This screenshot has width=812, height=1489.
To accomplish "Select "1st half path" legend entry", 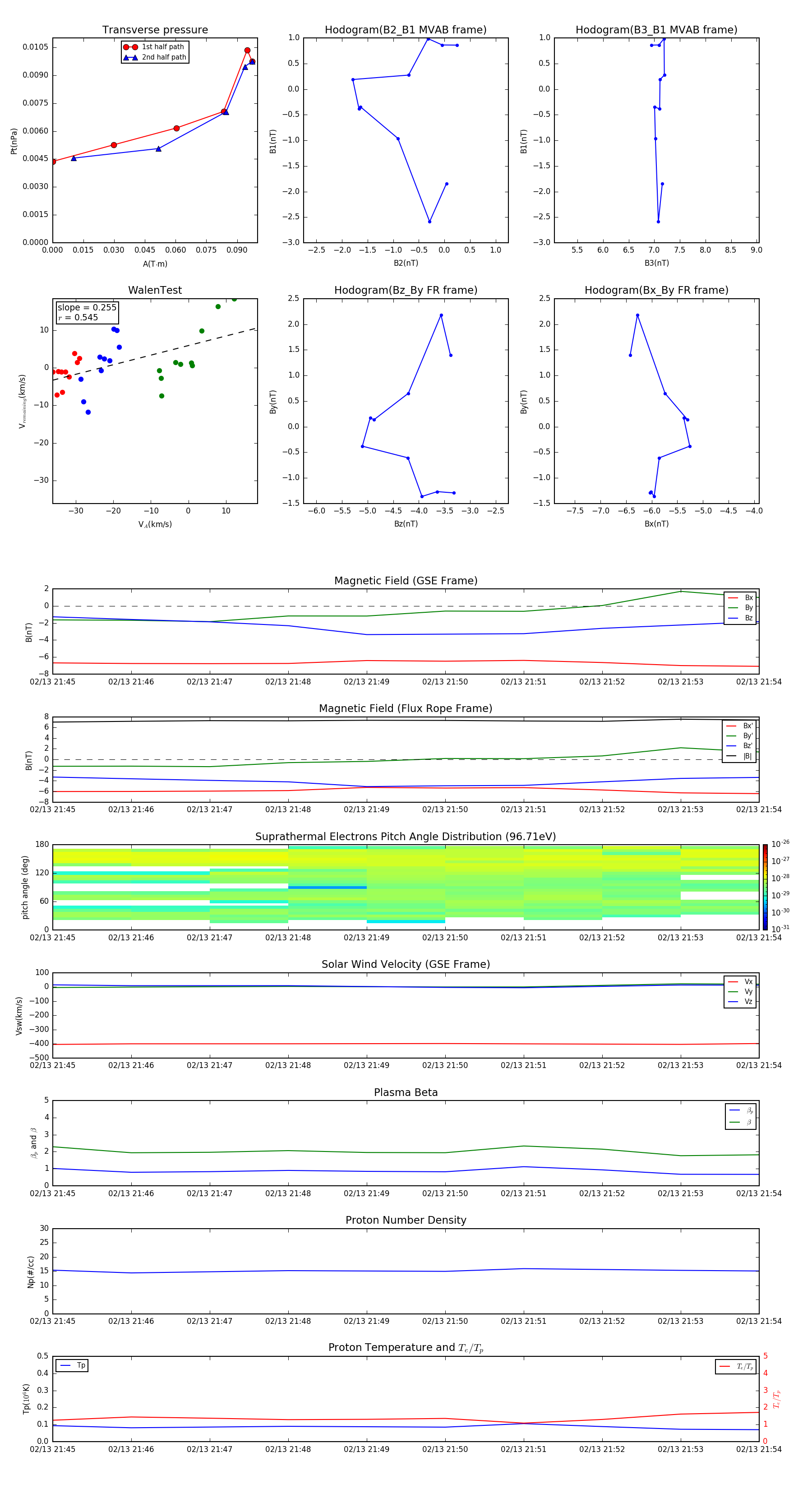I will coord(155,47).
